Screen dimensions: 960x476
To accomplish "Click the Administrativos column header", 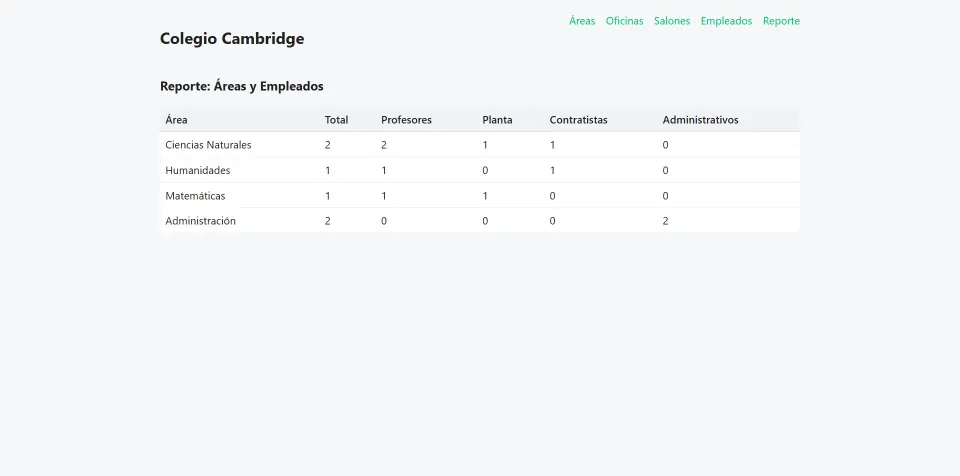I will (x=700, y=119).
